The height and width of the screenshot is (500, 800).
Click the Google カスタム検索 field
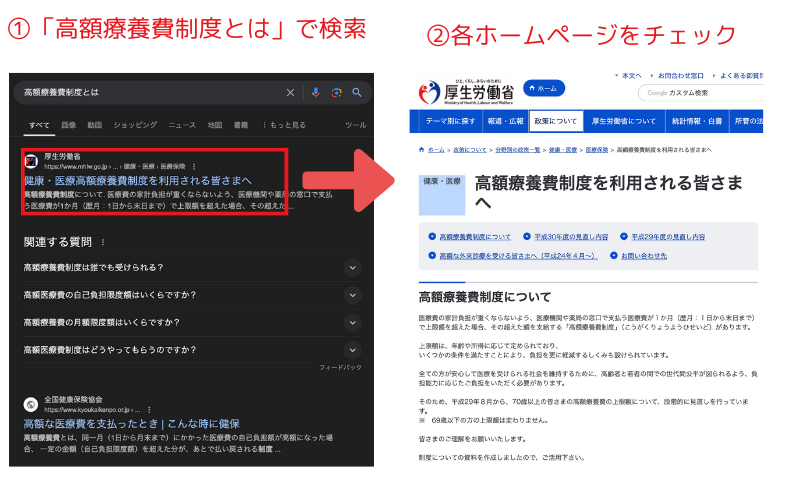pos(700,93)
